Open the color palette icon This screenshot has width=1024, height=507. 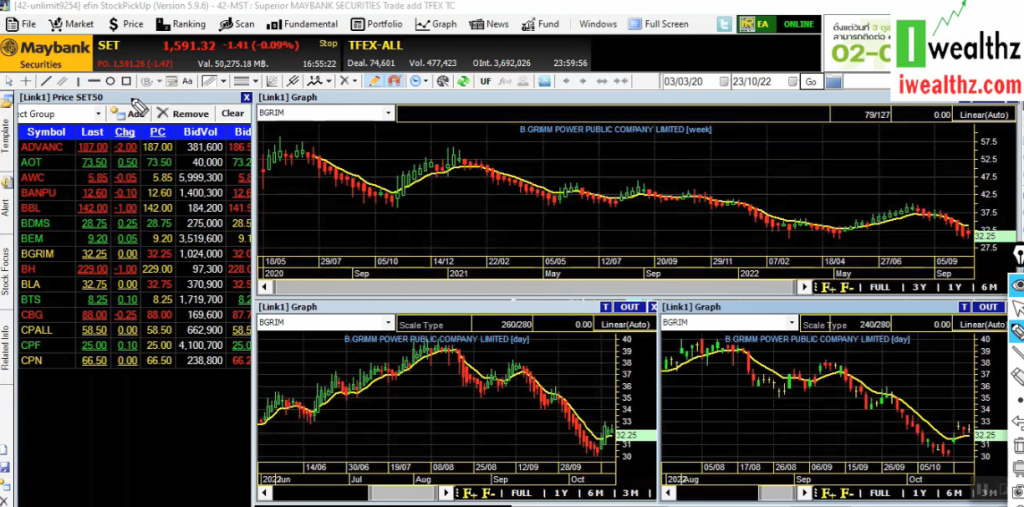pyautogui.click(x=443, y=81)
